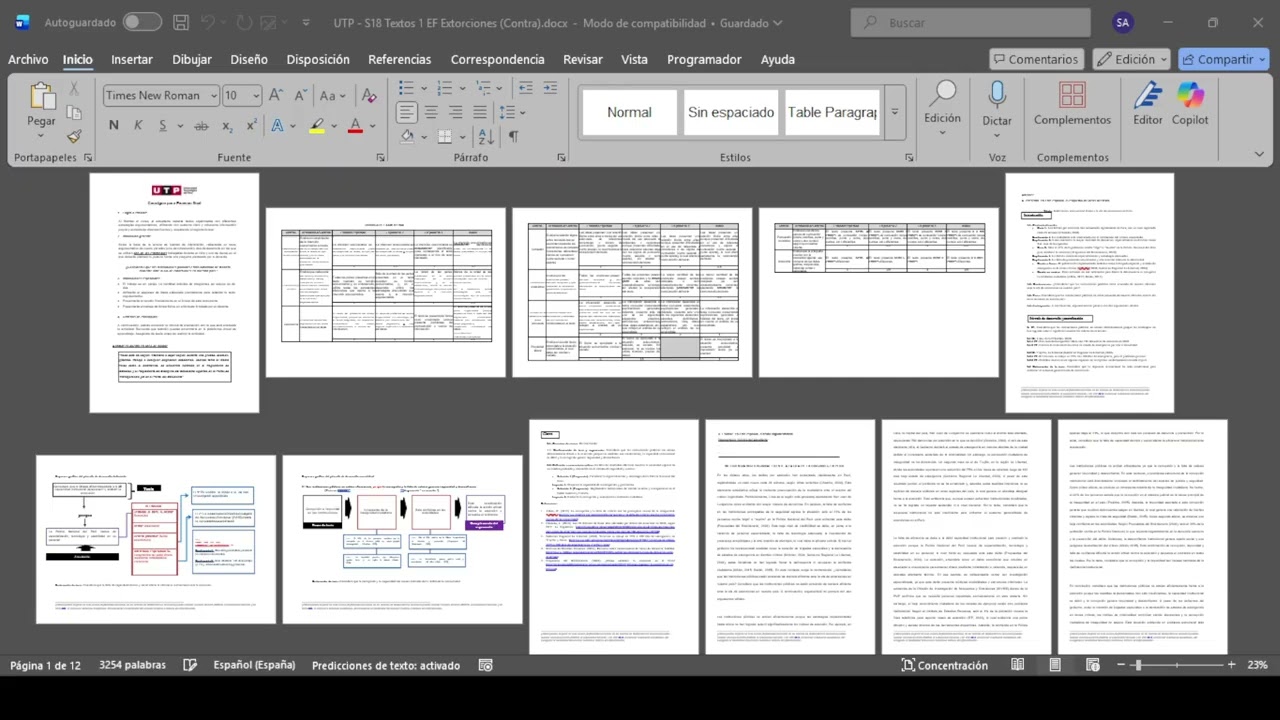Switch to the Referencias tab
This screenshot has height=720, width=1280.
(x=400, y=59)
